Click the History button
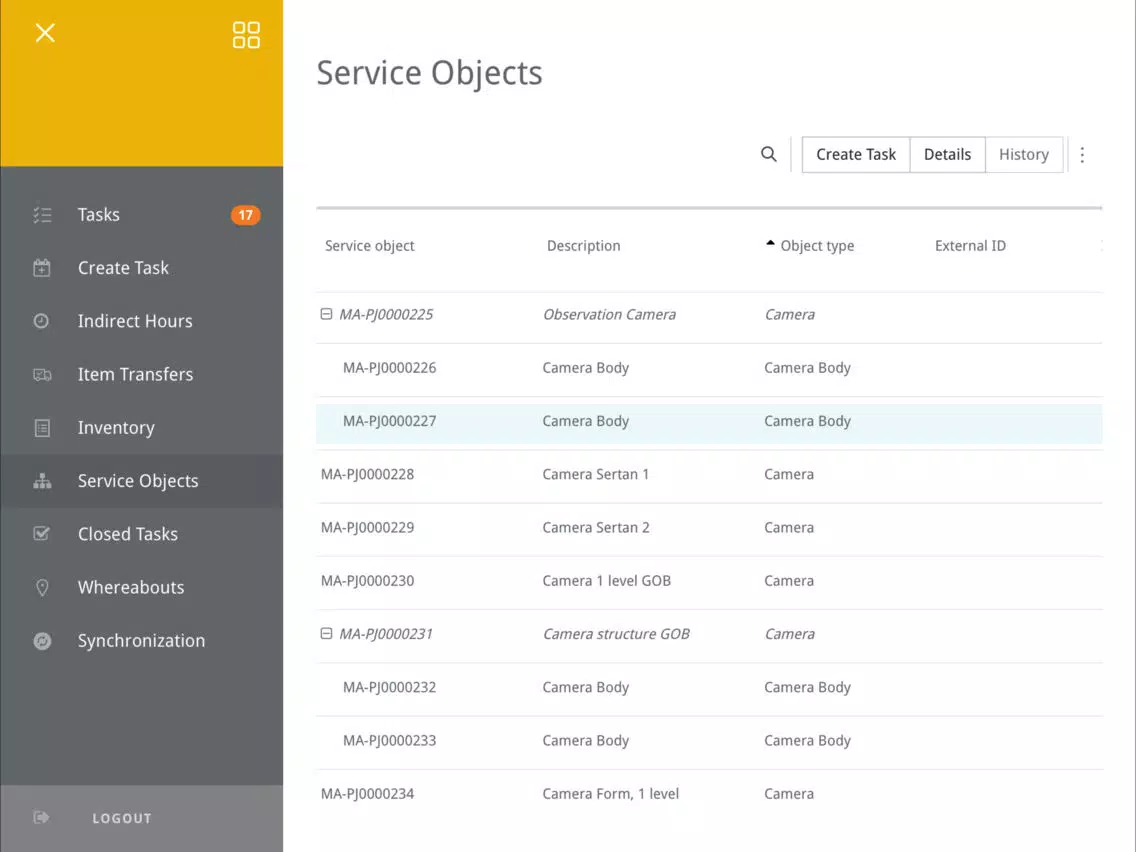This screenshot has width=1136, height=852. click(x=1024, y=154)
